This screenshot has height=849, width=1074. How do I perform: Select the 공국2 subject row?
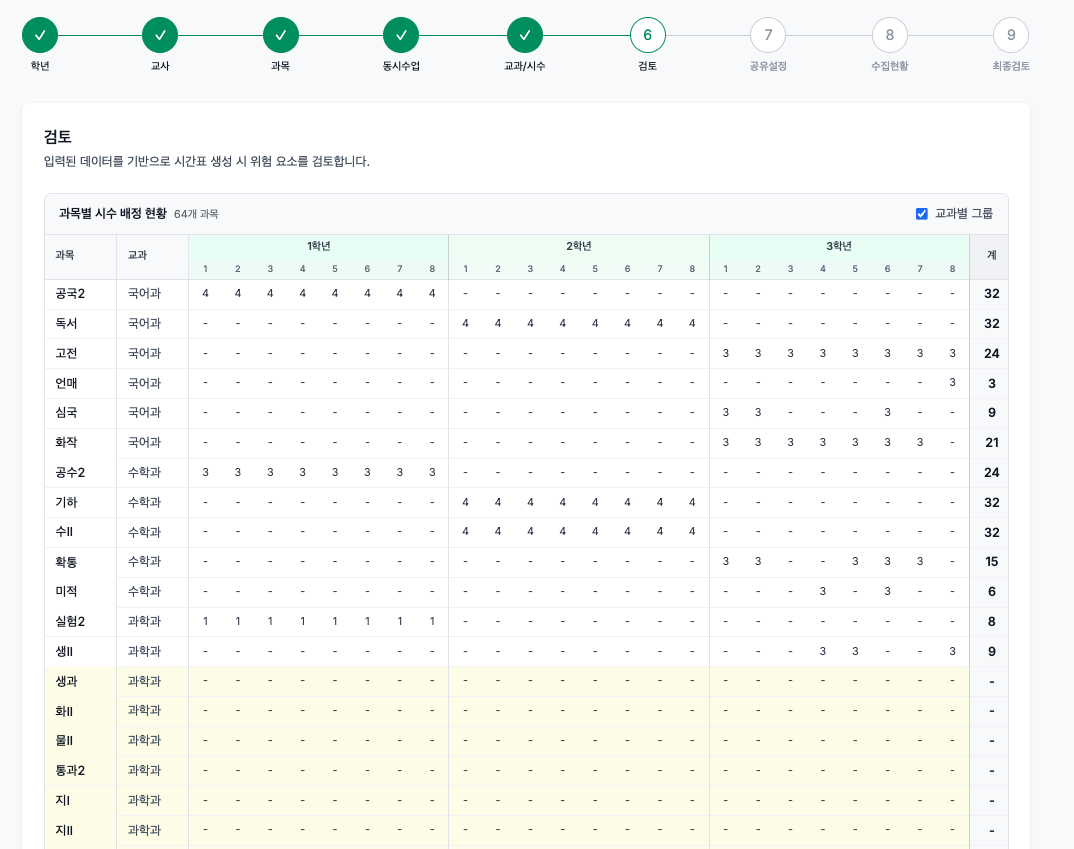[70, 294]
